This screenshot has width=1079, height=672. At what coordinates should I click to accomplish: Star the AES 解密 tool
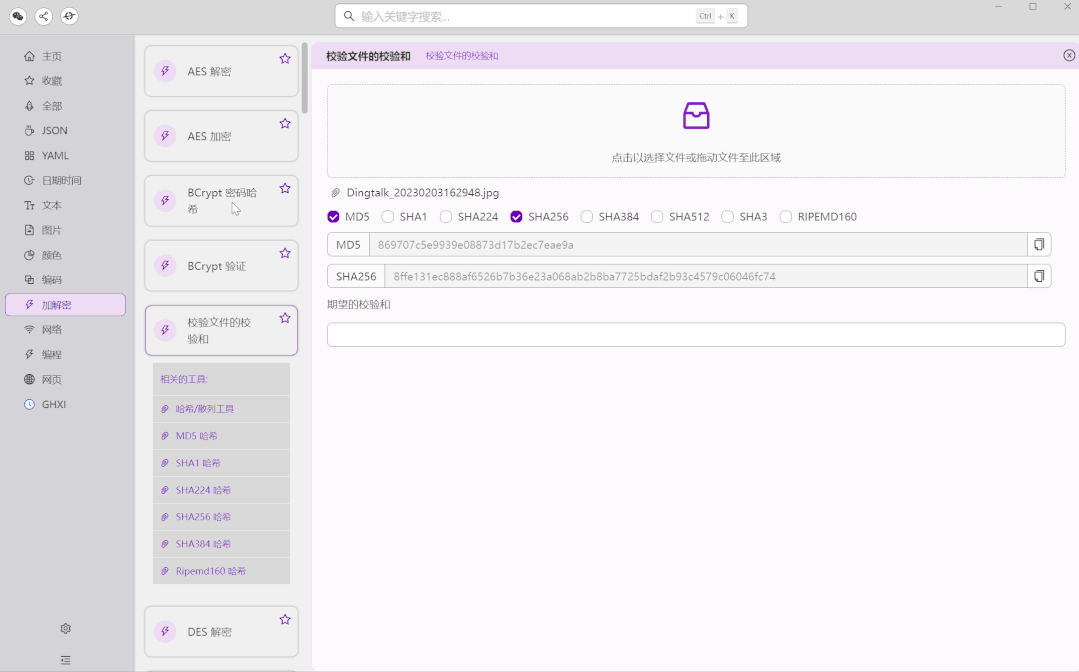tap(285, 58)
